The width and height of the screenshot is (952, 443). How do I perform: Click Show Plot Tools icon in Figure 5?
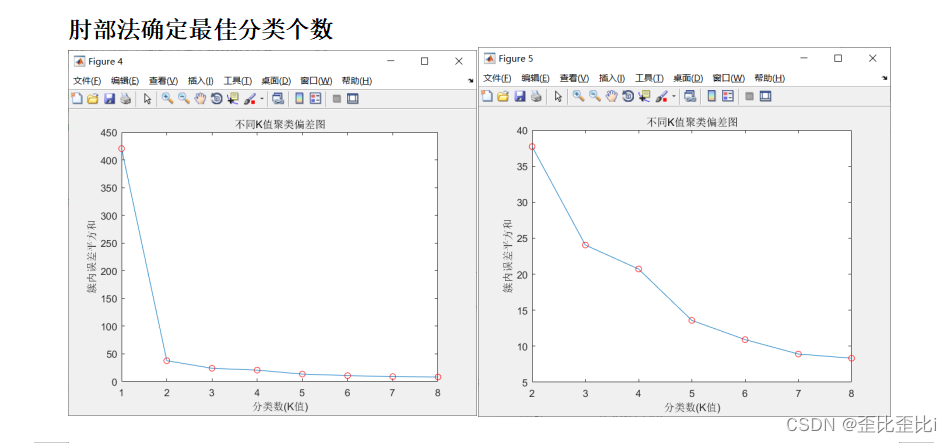(766, 96)
